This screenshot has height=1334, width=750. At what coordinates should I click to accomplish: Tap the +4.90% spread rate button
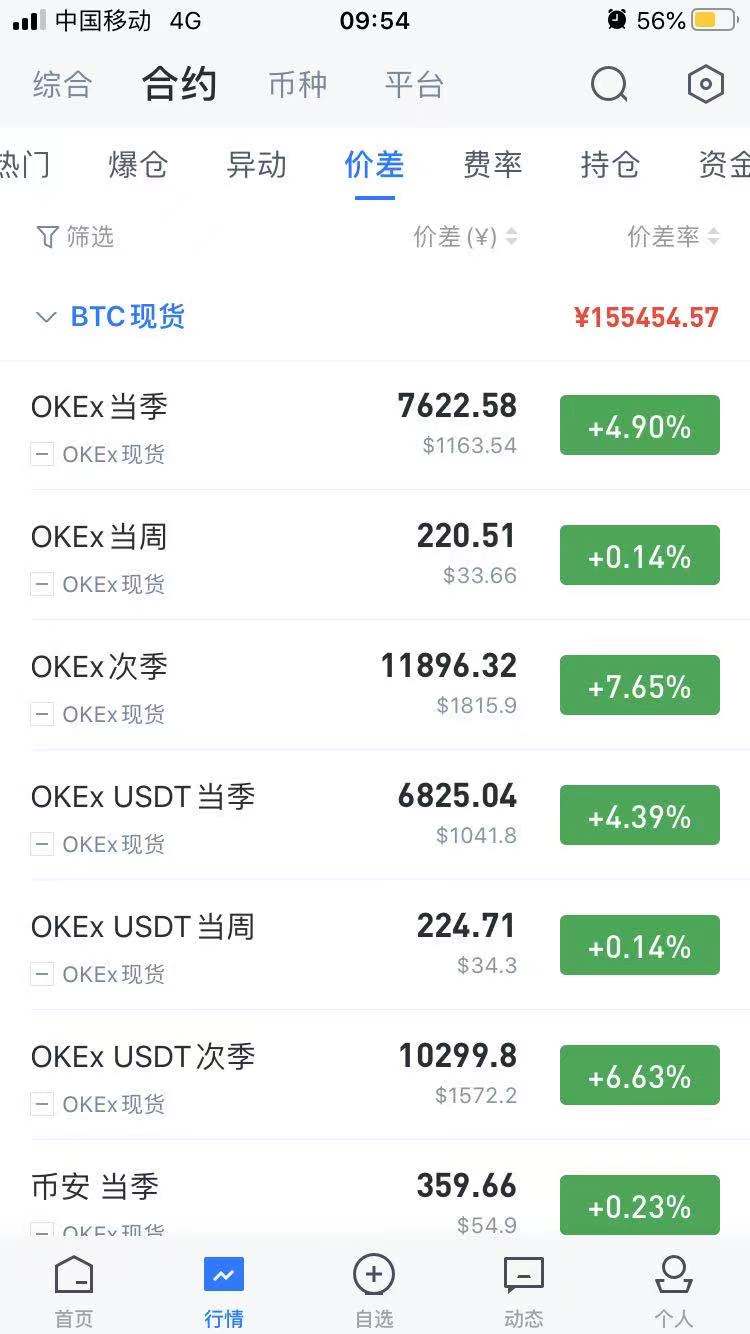639,426
